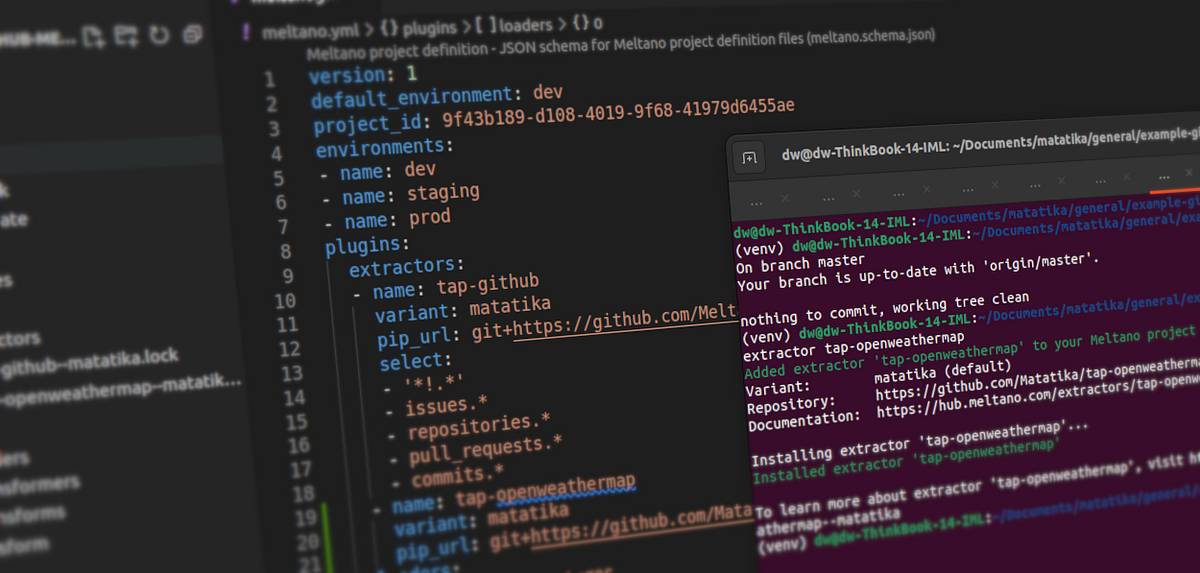Close the first terminal tab
This screenshot has width=1200, height=573.
point(784,198)
